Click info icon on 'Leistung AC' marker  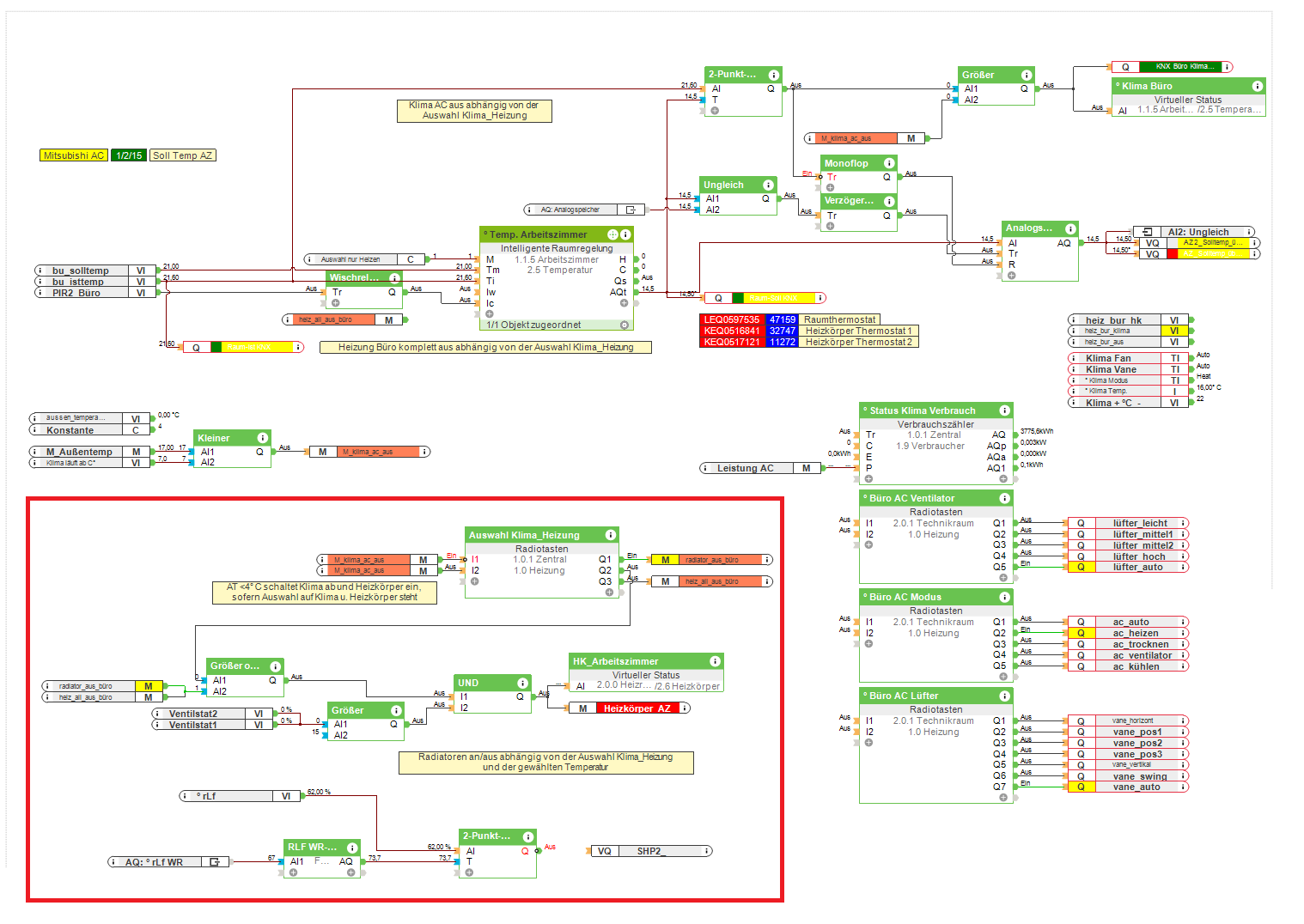[705, 468]
